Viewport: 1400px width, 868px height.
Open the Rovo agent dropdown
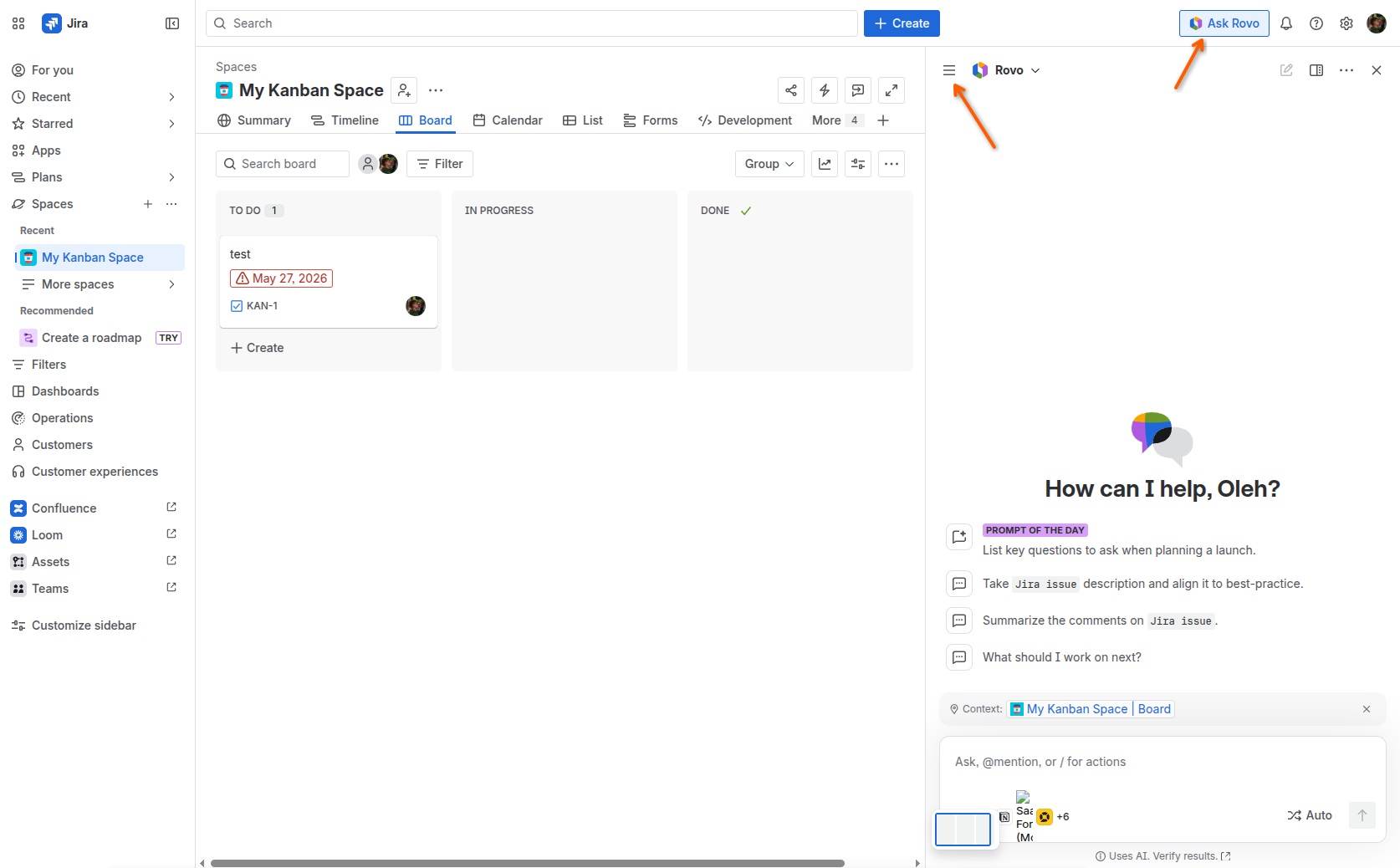[x=1007, y=70]
